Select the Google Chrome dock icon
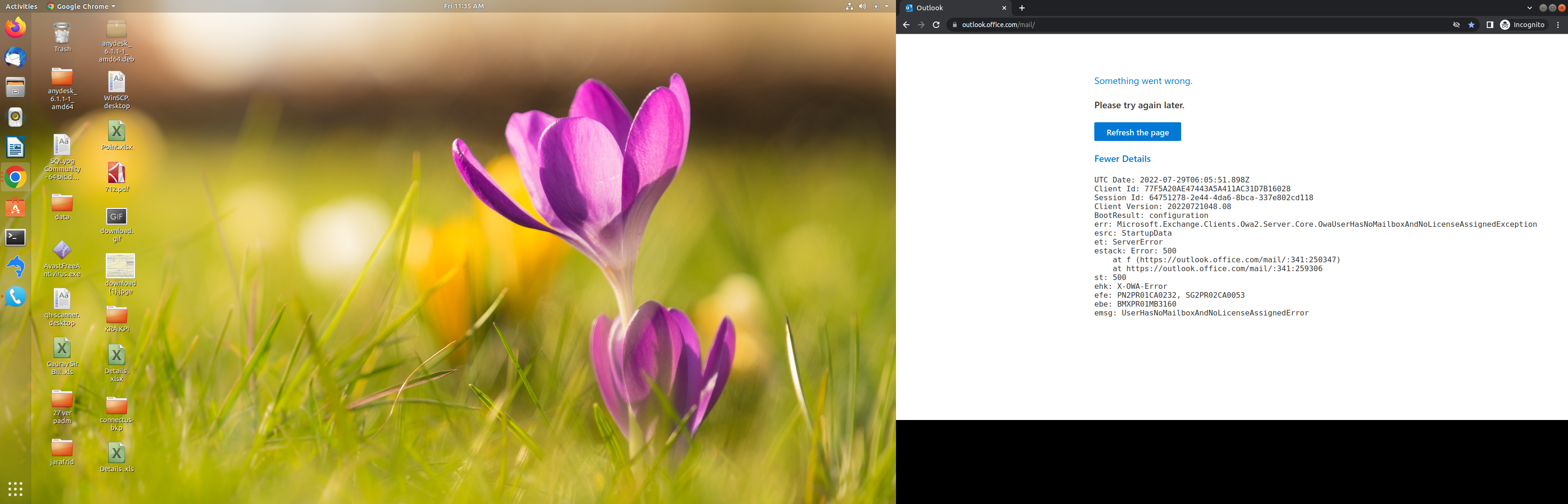This screenshot has width=1568, height=504. click(x=15, y=177)
